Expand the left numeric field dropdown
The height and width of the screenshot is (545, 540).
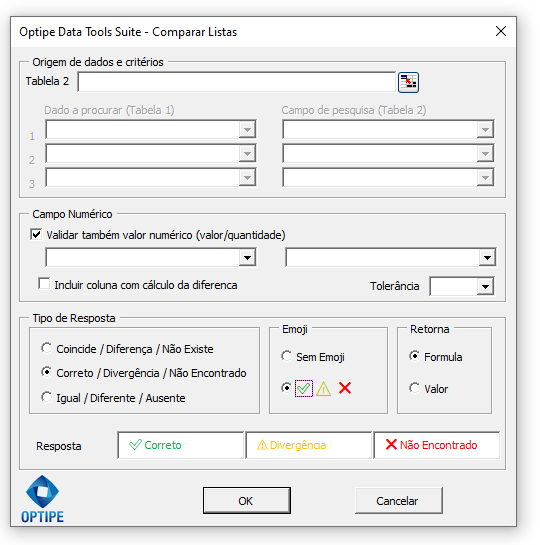[x=247, y=258]
